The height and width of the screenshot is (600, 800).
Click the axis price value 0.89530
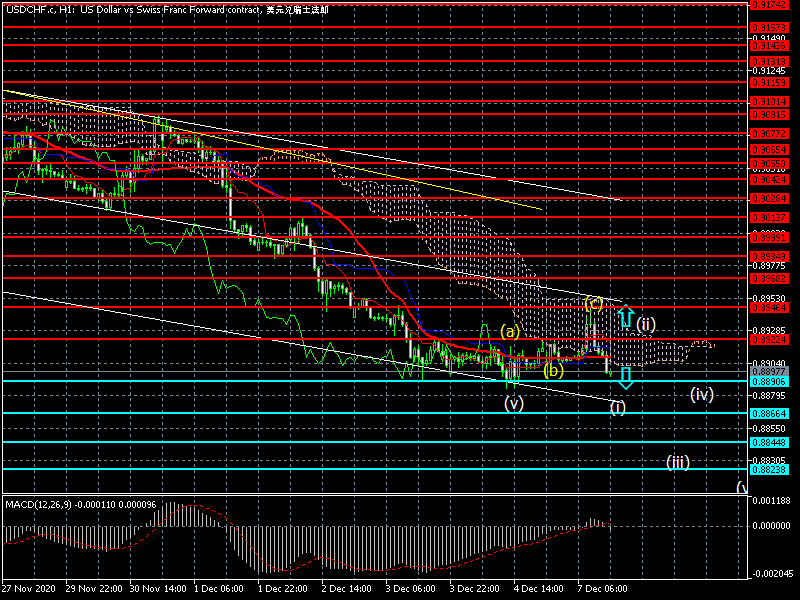pos(769,298)
